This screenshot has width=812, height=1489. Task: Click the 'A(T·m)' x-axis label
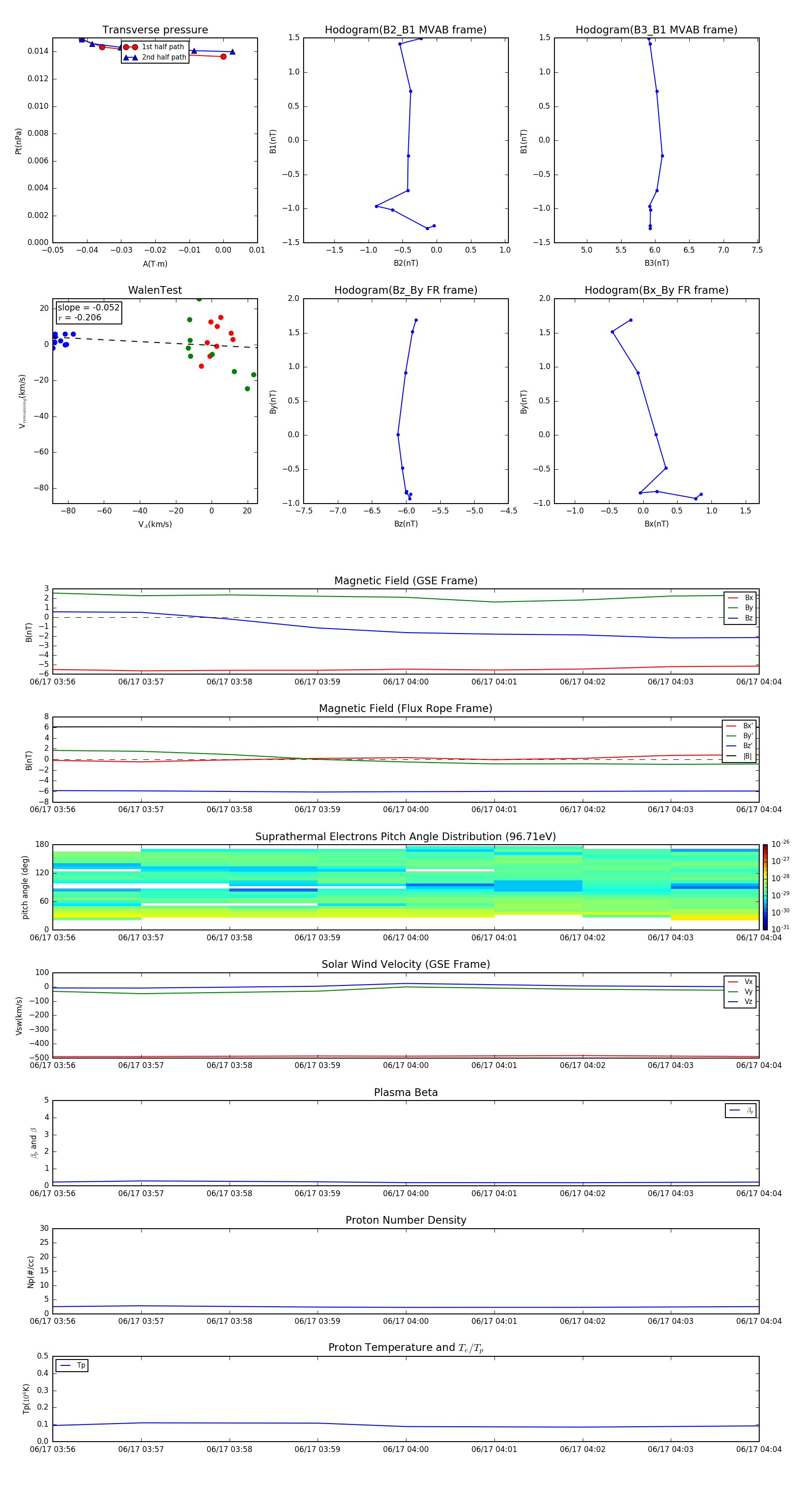click(155, 264)
